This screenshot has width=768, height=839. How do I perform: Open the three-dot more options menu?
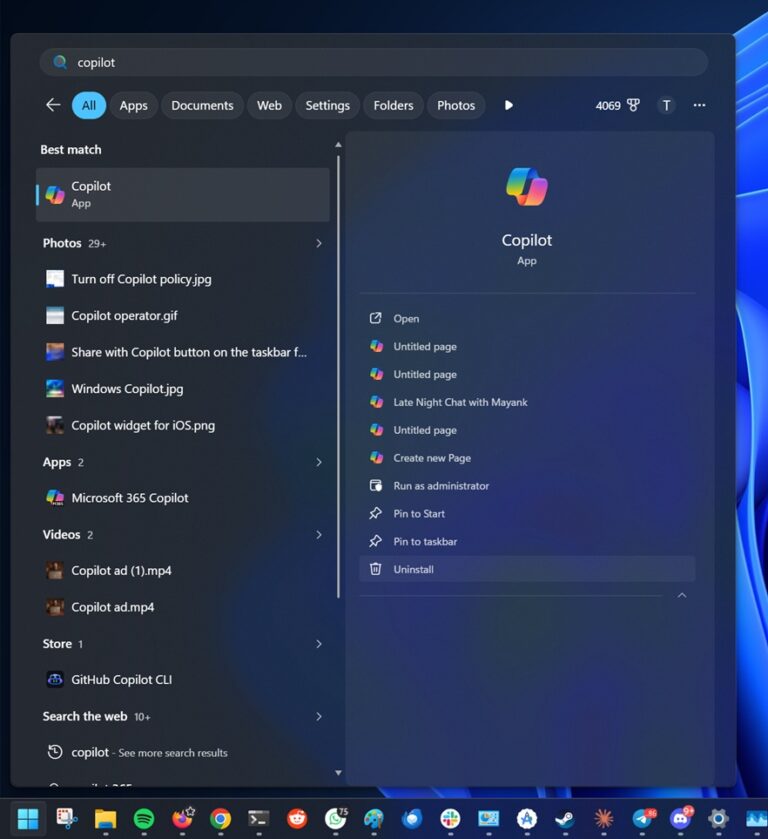(x=699, y=105)
